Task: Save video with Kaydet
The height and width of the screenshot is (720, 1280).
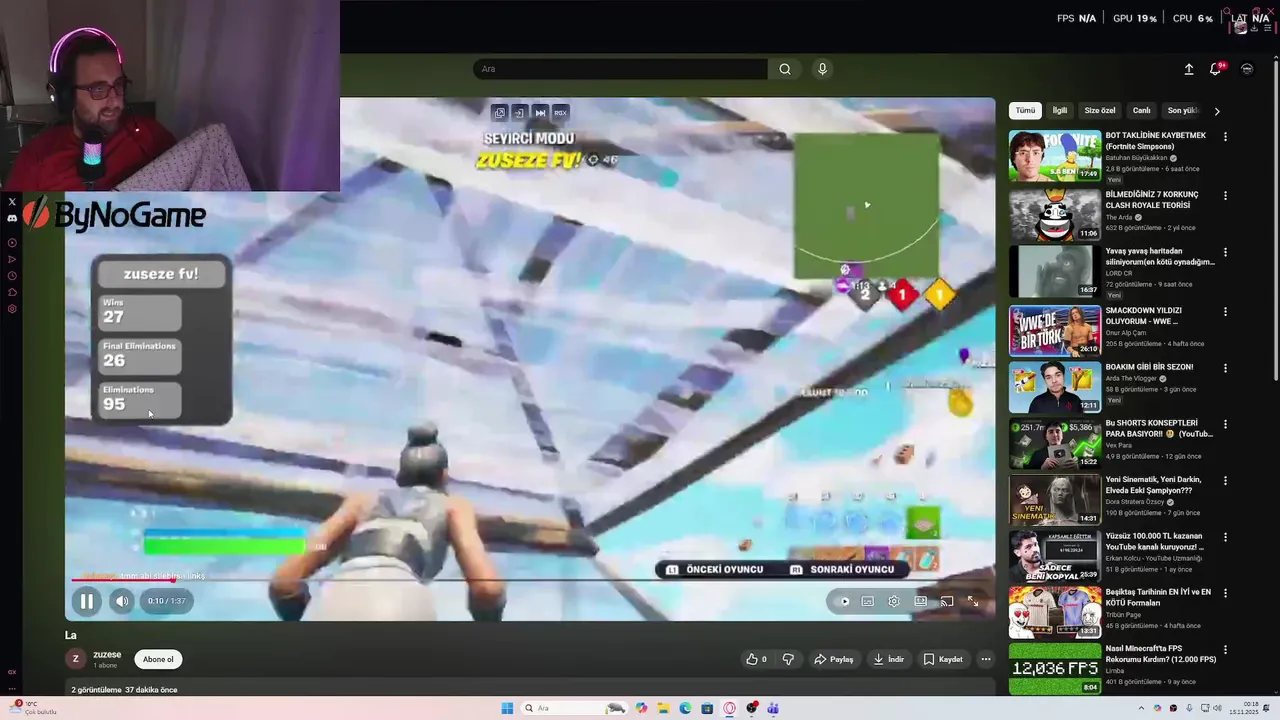Action: tap(943, 659)
